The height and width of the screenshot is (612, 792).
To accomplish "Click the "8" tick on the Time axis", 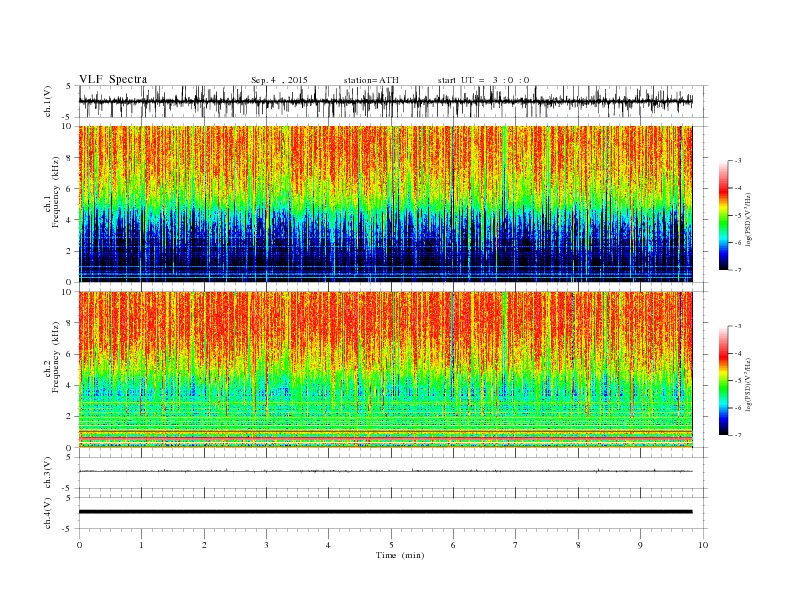I will click(578, 545).
